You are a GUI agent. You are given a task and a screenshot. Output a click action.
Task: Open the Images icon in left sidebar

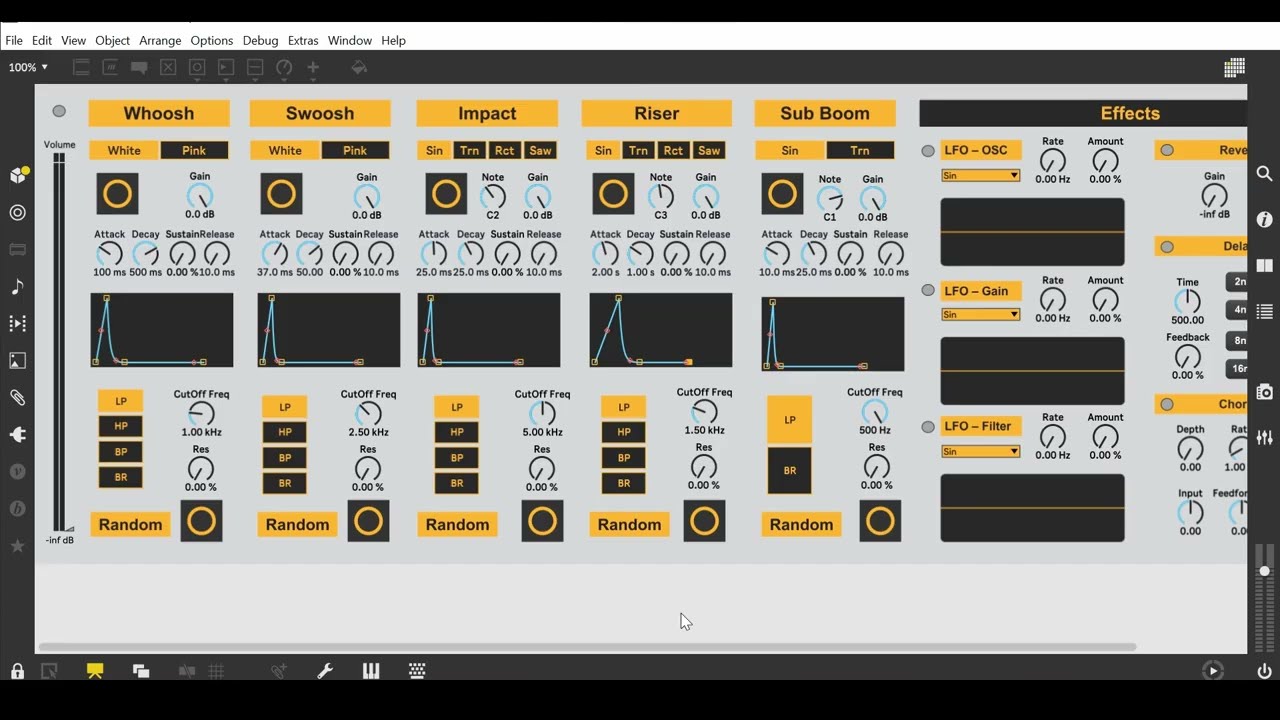(17, 361)
